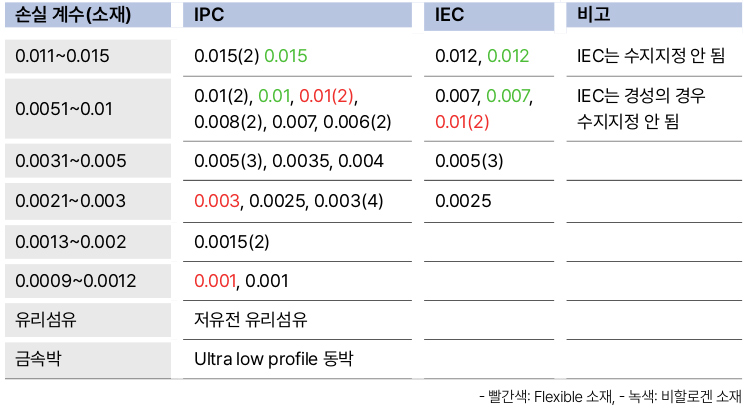Select the green 0.012 value in IEC

point(508,56)
